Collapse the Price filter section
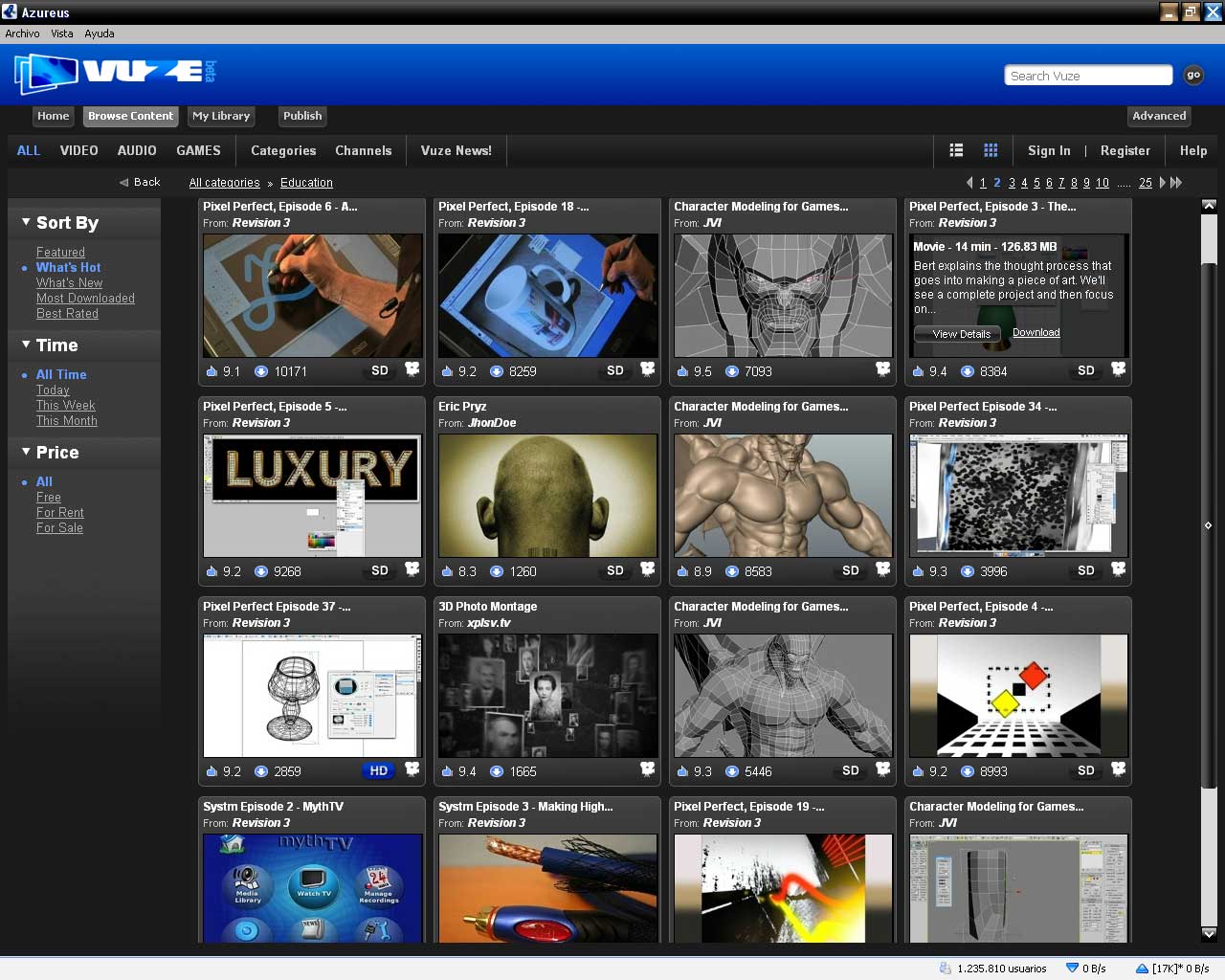The height and width of the screenshot is (980, 1225). coord(26,452)
